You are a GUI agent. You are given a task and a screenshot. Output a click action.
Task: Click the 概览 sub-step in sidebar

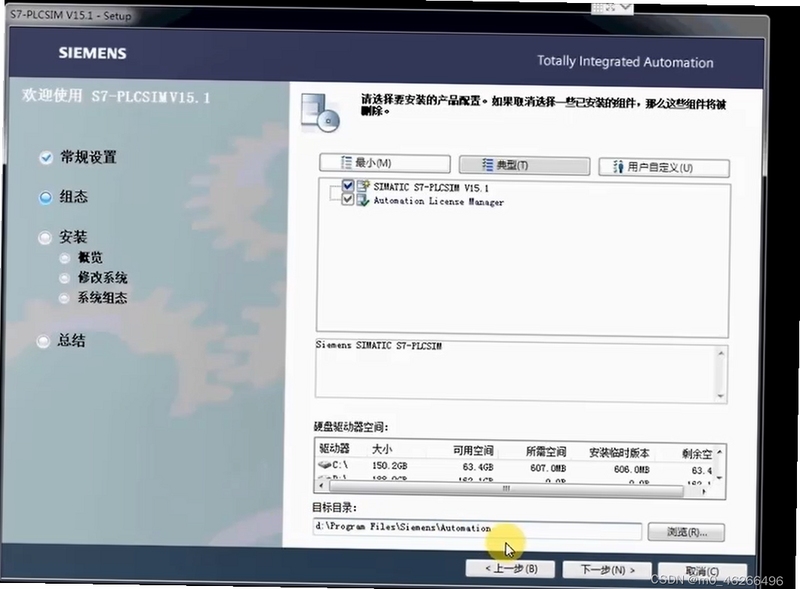(90, 258)
